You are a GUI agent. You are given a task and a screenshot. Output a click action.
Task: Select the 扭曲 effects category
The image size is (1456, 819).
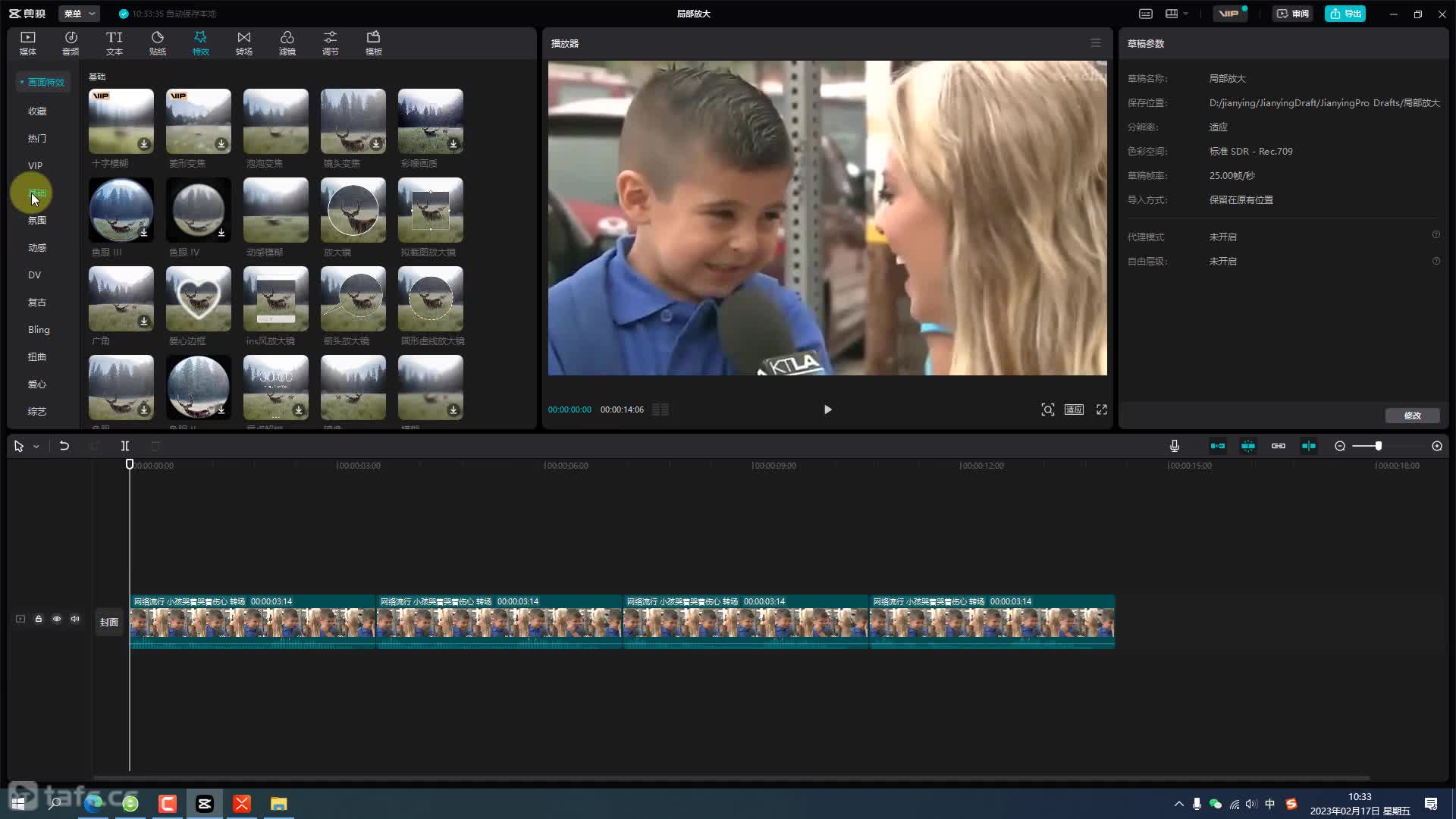tap(37, 356)
